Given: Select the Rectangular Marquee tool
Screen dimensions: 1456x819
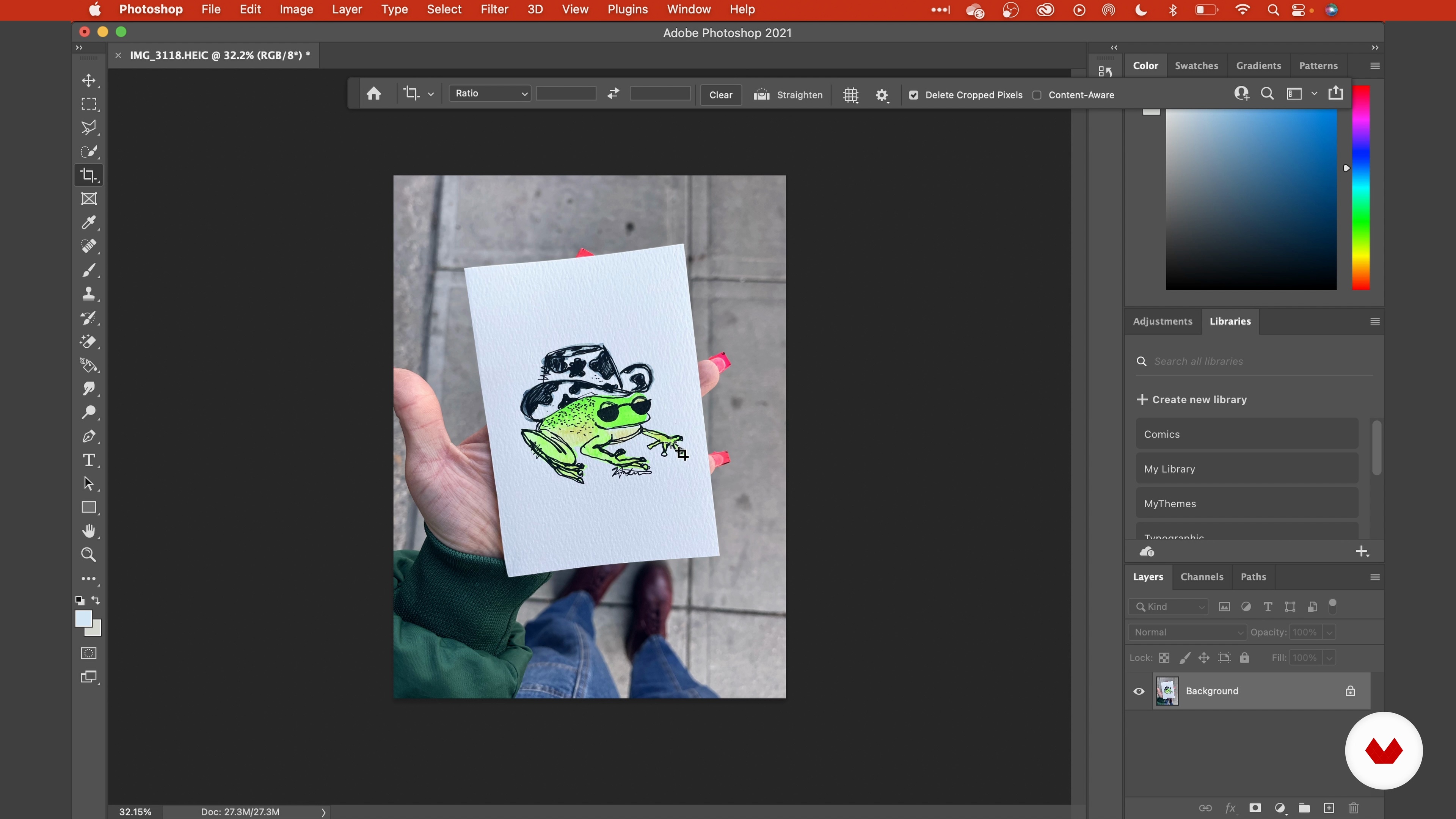Looking at the screenshot, I should 89,104.
